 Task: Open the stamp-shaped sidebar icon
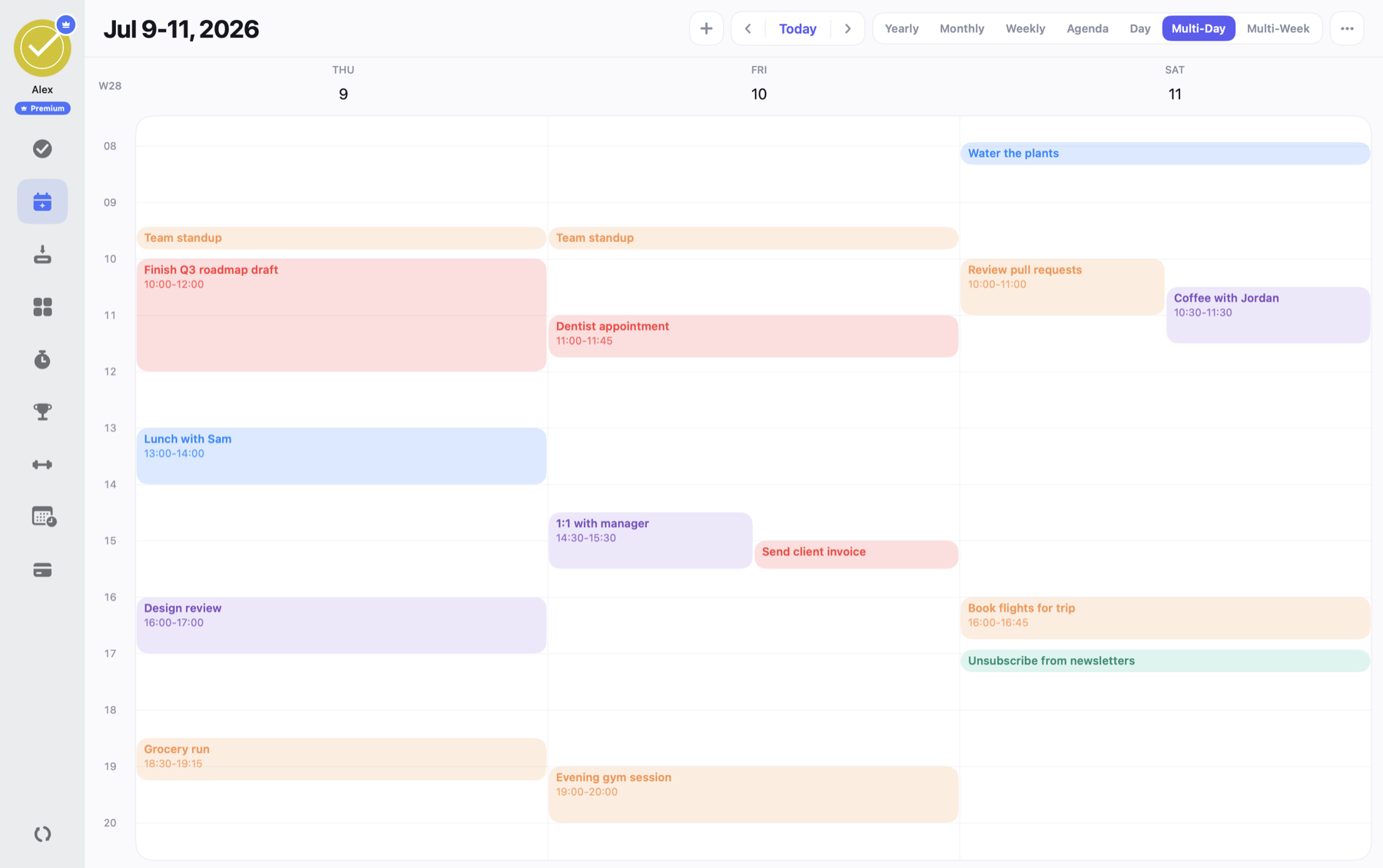(42, 254)
